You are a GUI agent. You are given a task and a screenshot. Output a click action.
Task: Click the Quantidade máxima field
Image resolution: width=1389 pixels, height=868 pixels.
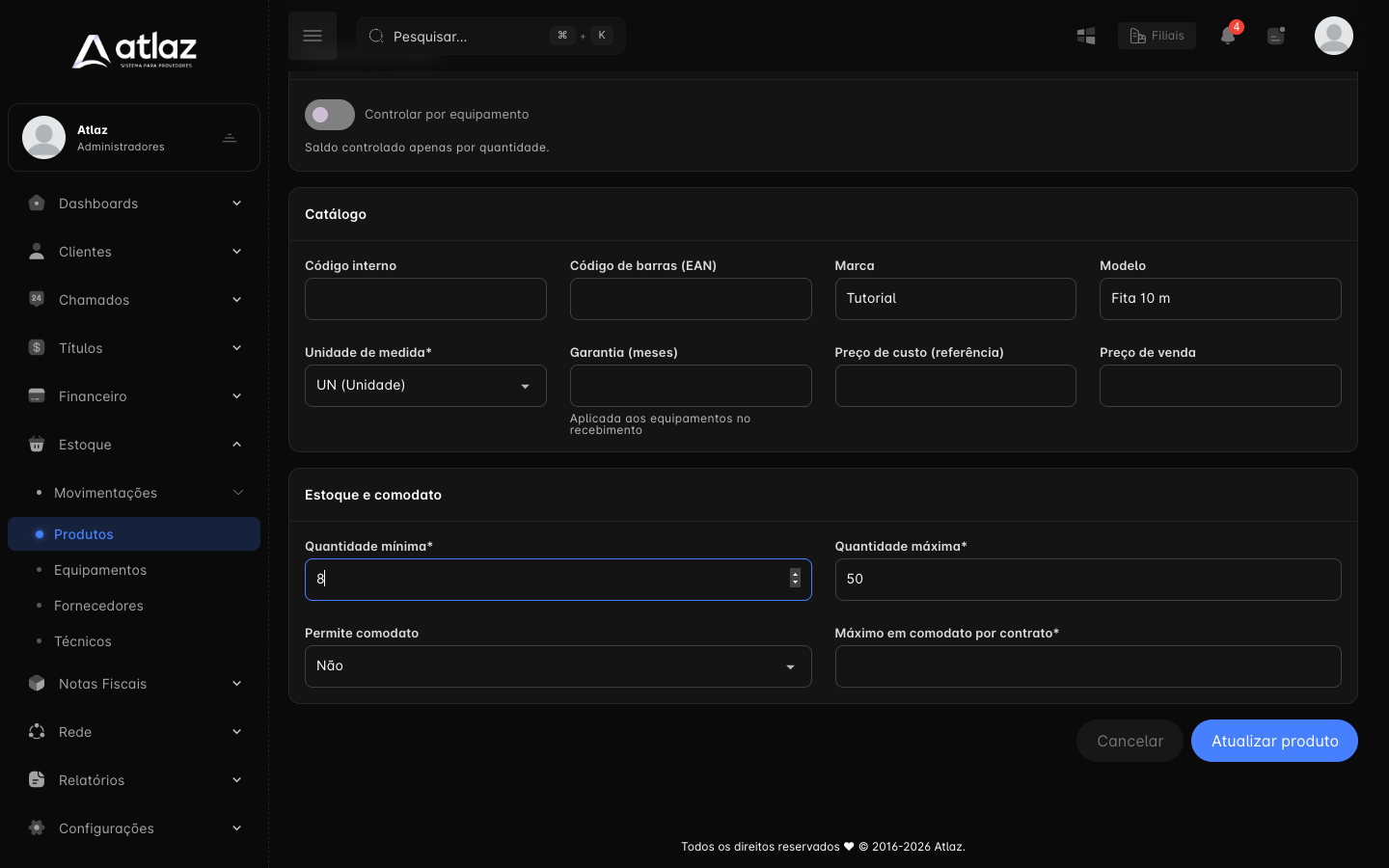tap(1088, 580)
